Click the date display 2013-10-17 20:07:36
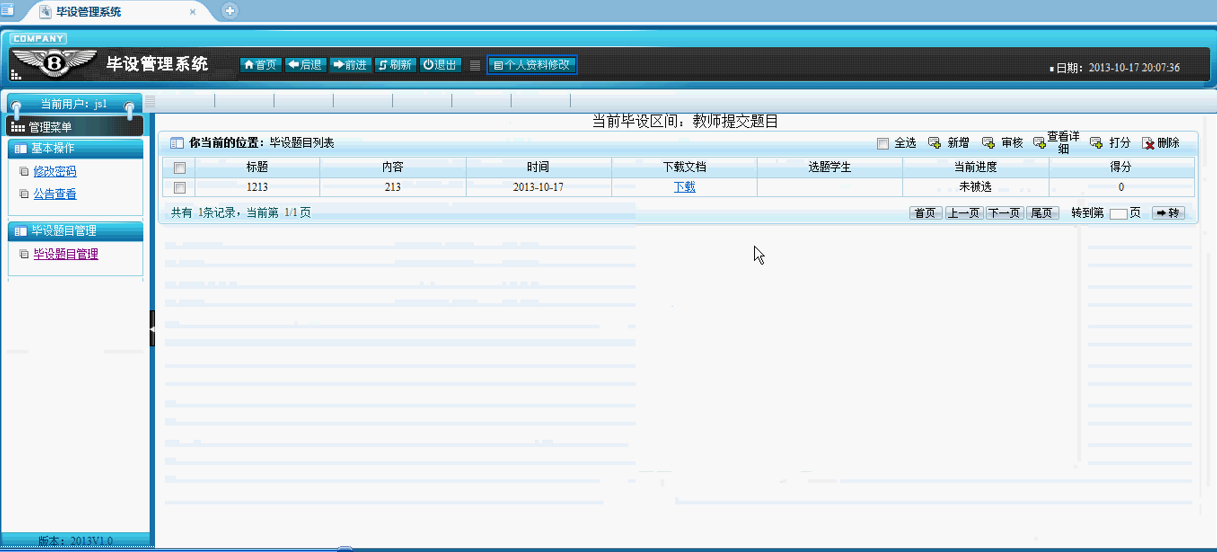1217x552 pixels. click(x=1134, y=68)
